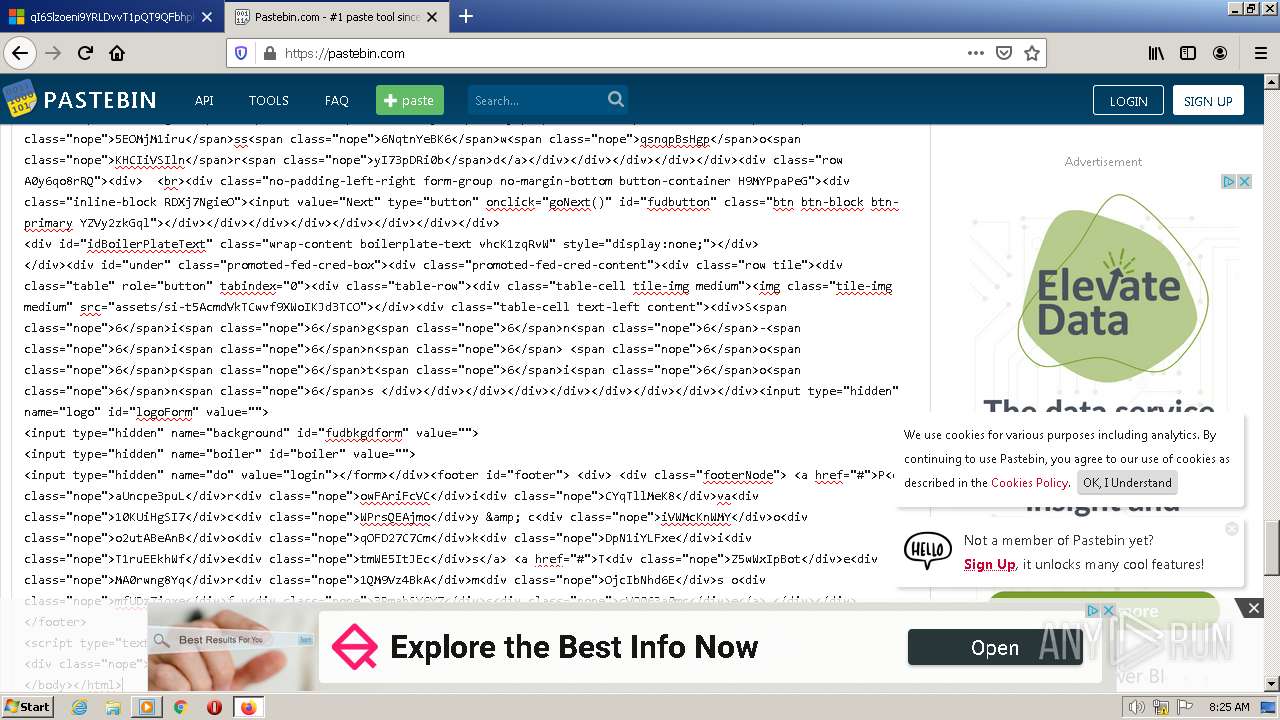Open the FAQ menu link
Screen dimensions: 1280x720
tap(337, 100)
